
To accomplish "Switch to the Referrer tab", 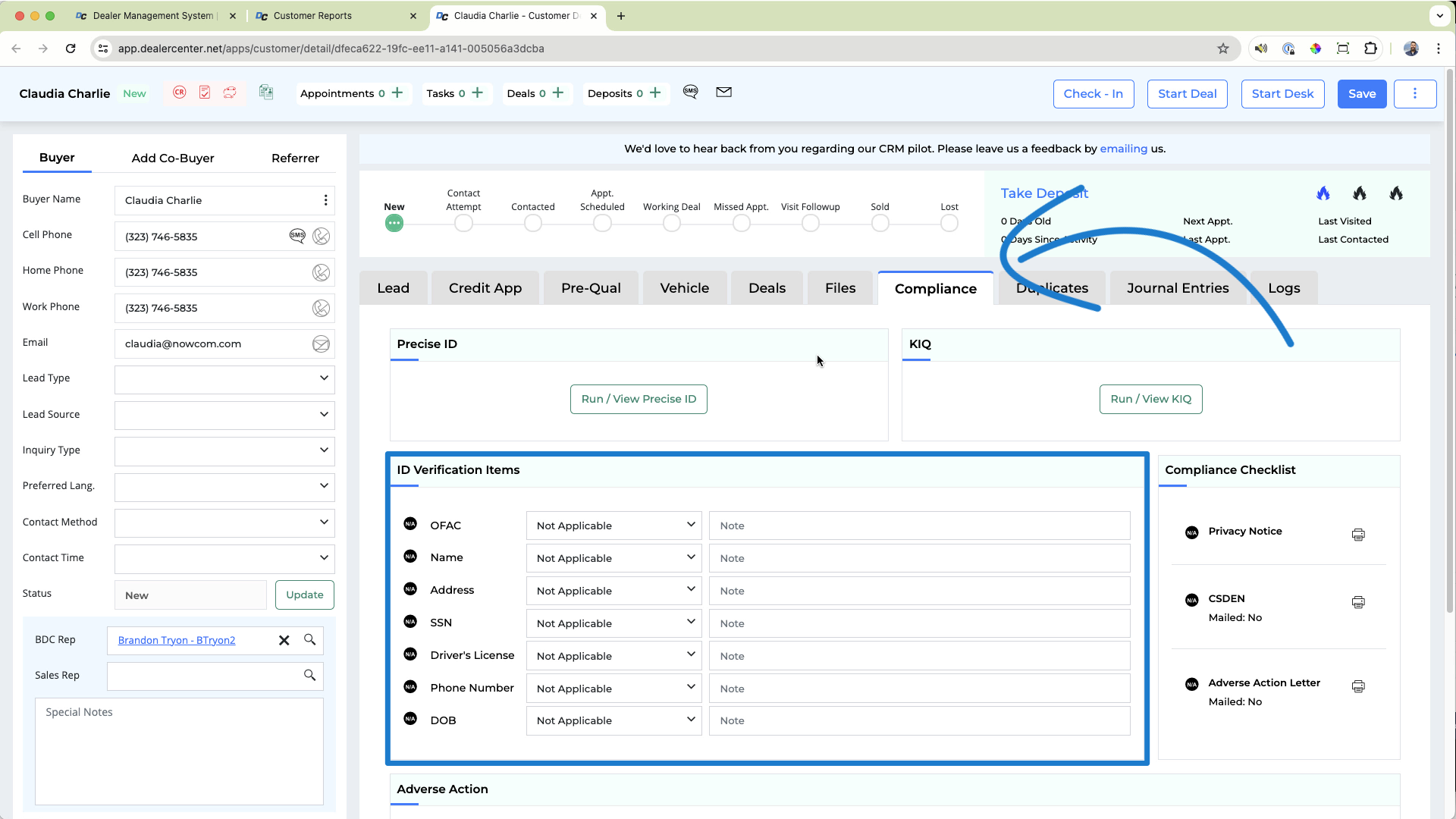I will [295, 158].
